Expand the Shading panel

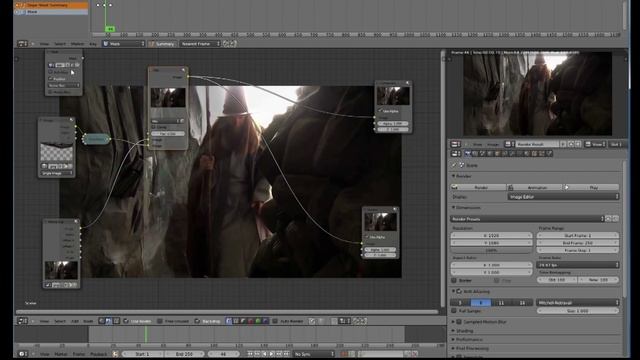pyautogui.click(x=453, y=331)
